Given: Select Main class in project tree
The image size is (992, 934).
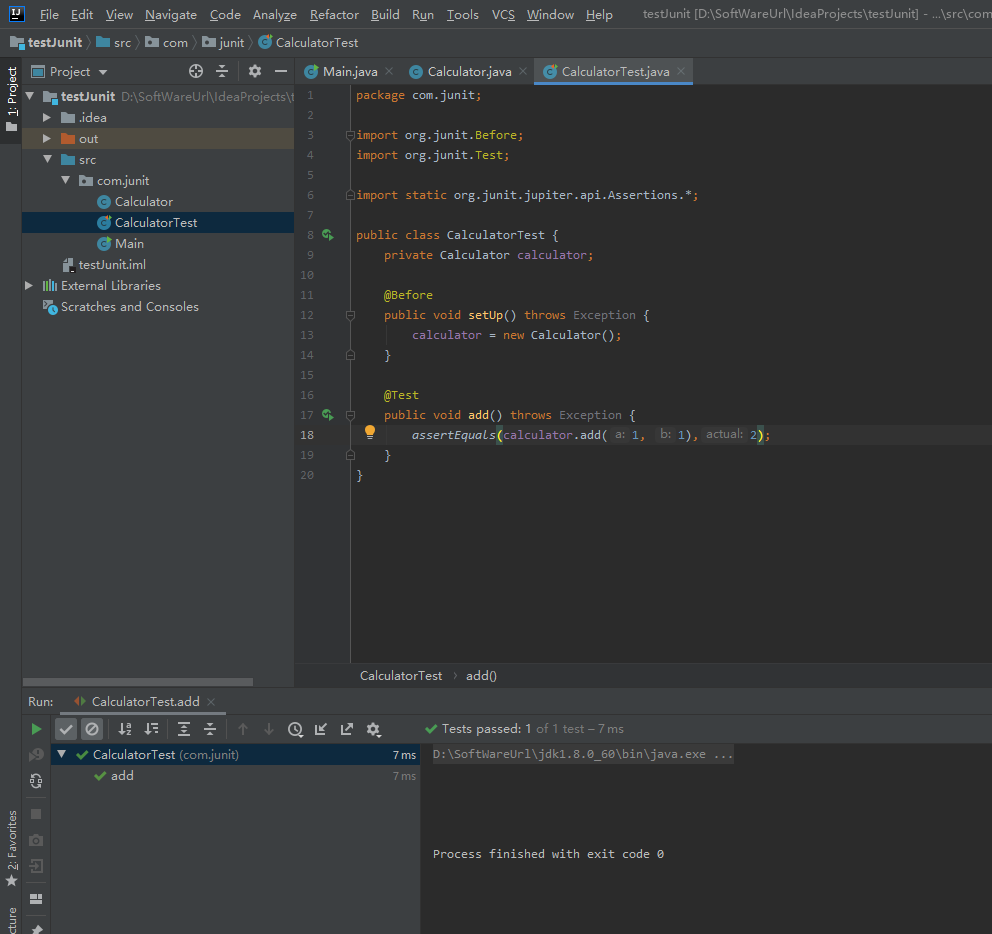Looking at the screenshot, I should pyautogui.click(x=129, y=244).
